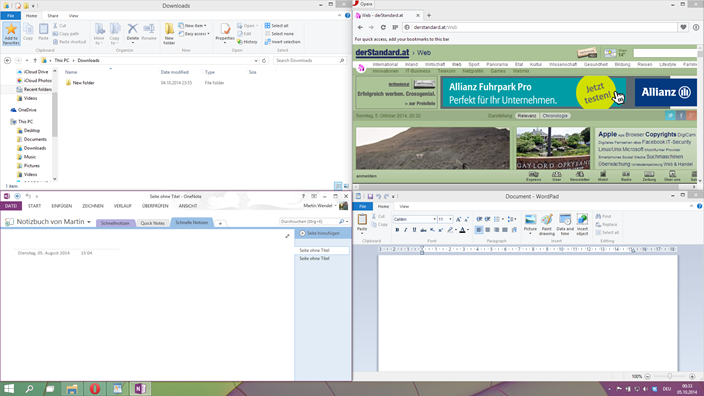The width and height of the screenshot is (704, 396).
Task: Click the taskbar Search magnifier
Action: click(x=29, y=389)
